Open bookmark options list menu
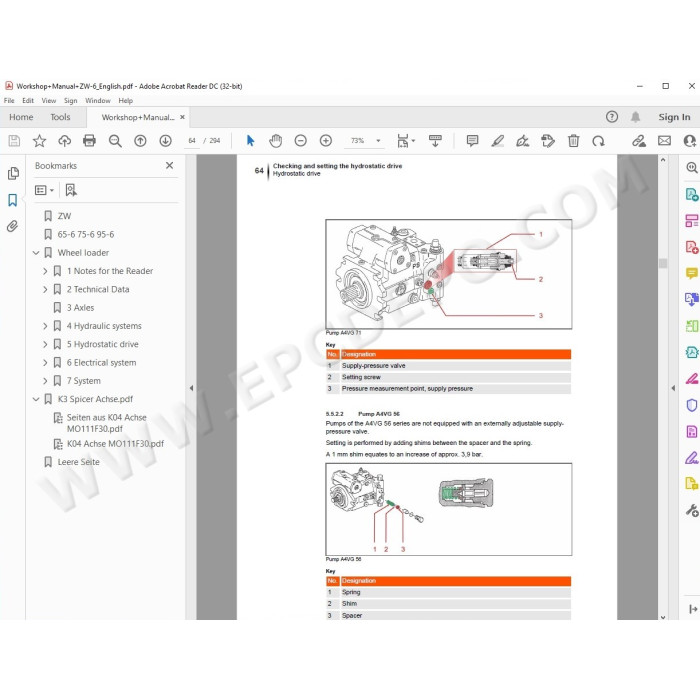700x700 pixels. [44, 191]
